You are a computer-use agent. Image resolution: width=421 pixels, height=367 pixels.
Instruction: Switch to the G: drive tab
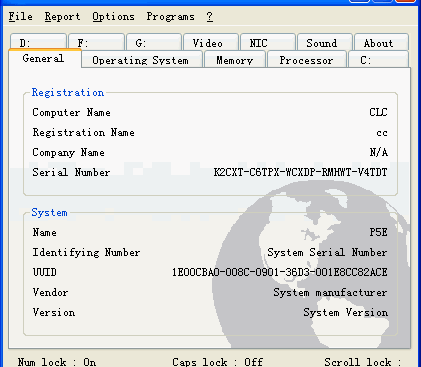tap(154, 42)
